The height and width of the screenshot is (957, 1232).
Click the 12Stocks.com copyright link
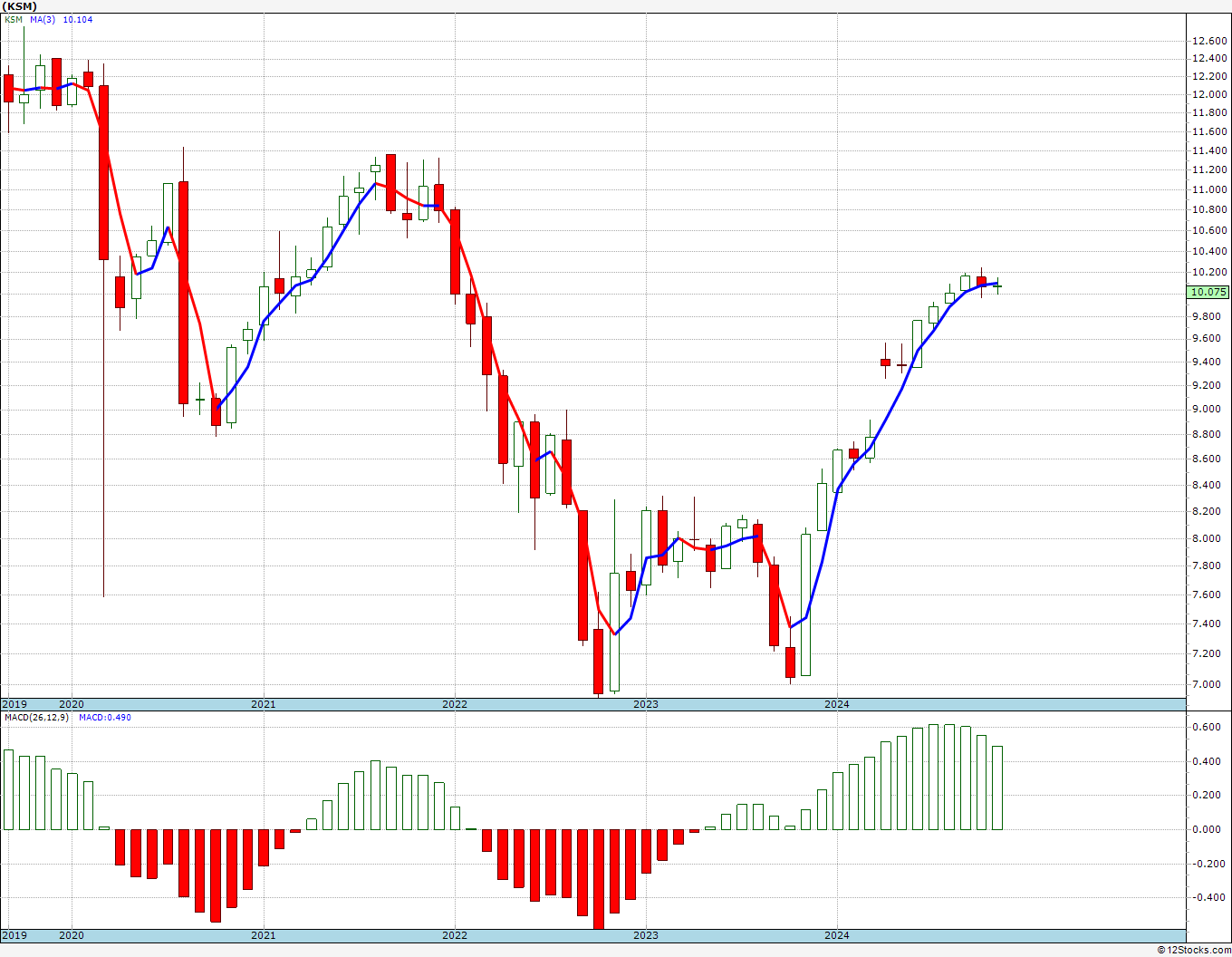coord(1195,950)
